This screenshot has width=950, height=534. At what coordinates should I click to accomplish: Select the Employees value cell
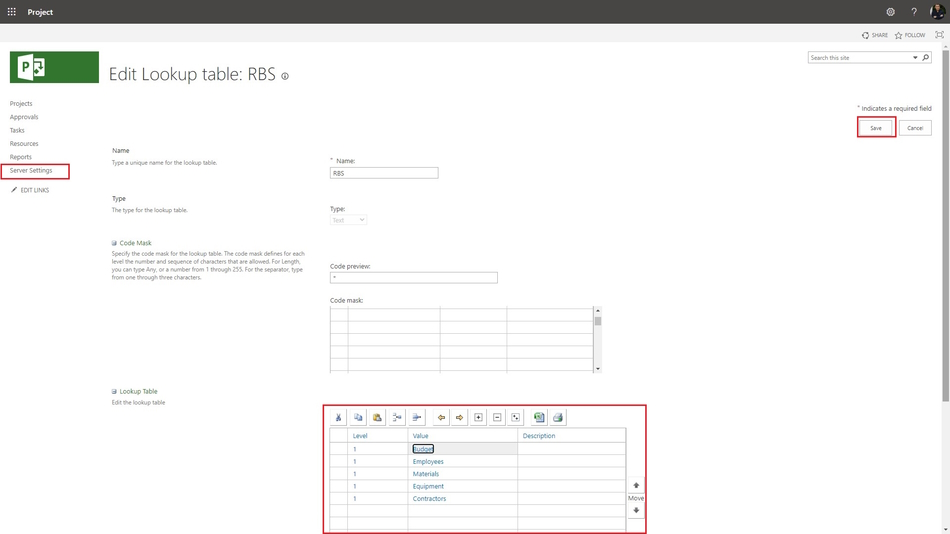click(462, 461)
